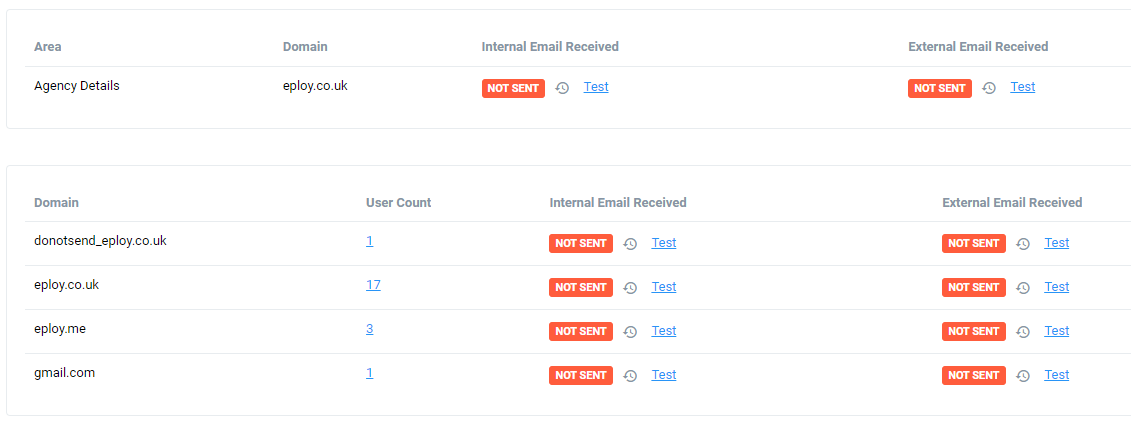Run internal email Test for gmail.com
1131x426 pixels.
click(x=664, y=374)
